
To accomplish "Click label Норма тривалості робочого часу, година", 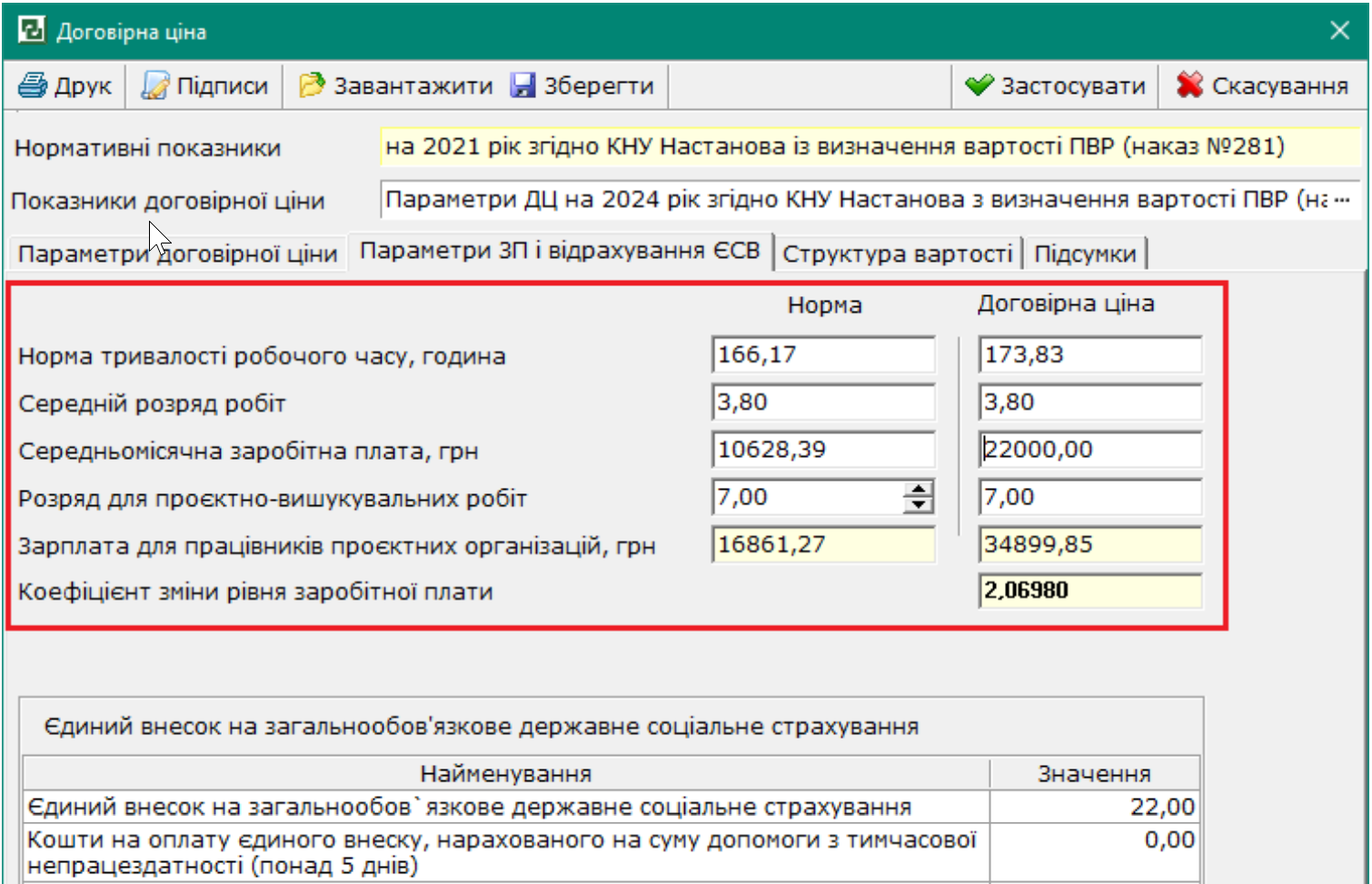I will tap(262, 356).
